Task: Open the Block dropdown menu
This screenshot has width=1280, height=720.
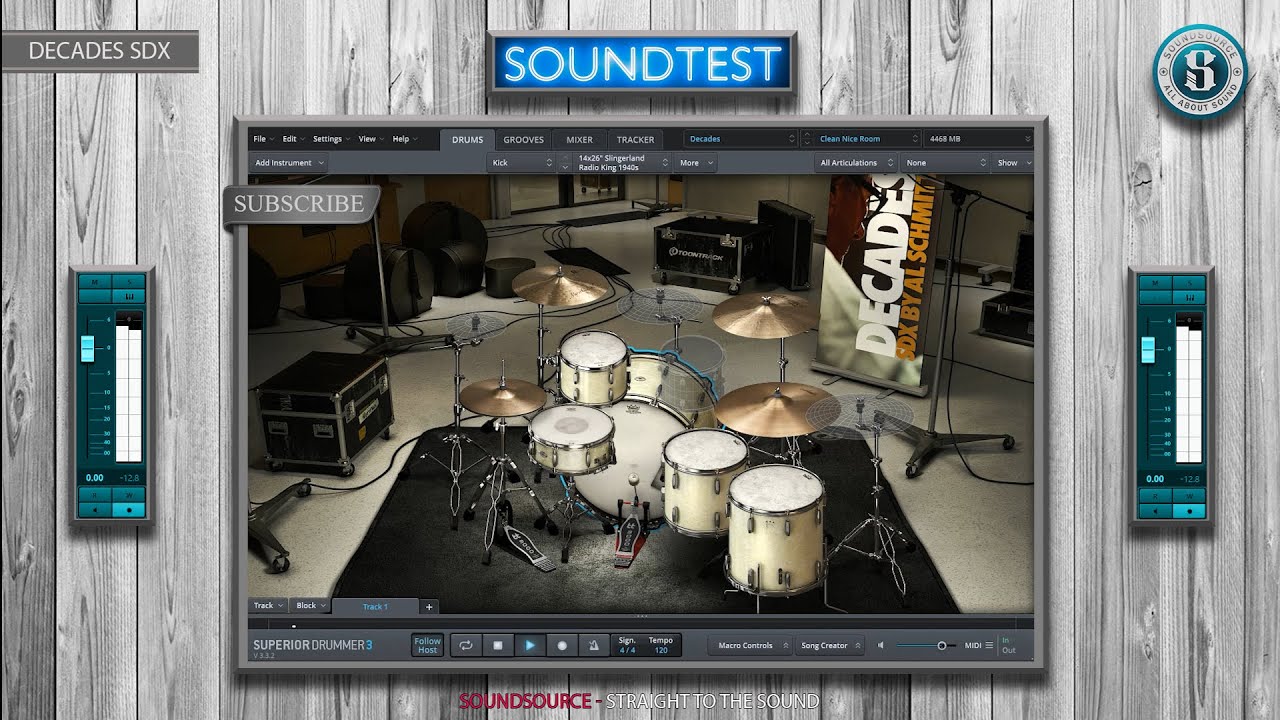Action: pyautogui.click(x=311, y=605)
